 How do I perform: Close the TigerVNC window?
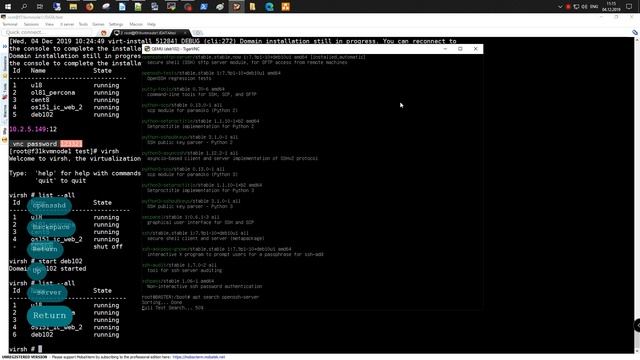click(476, 49)
